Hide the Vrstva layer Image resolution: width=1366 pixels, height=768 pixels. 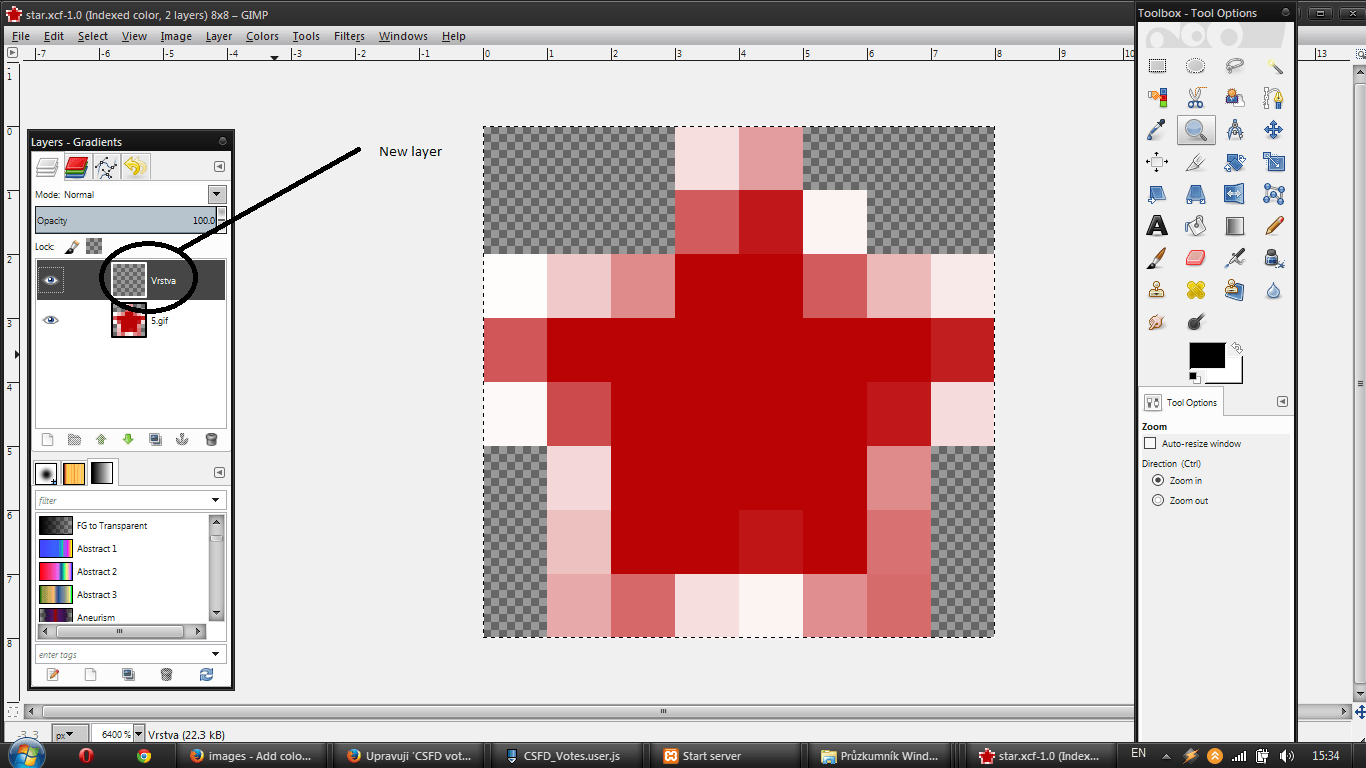52,280
